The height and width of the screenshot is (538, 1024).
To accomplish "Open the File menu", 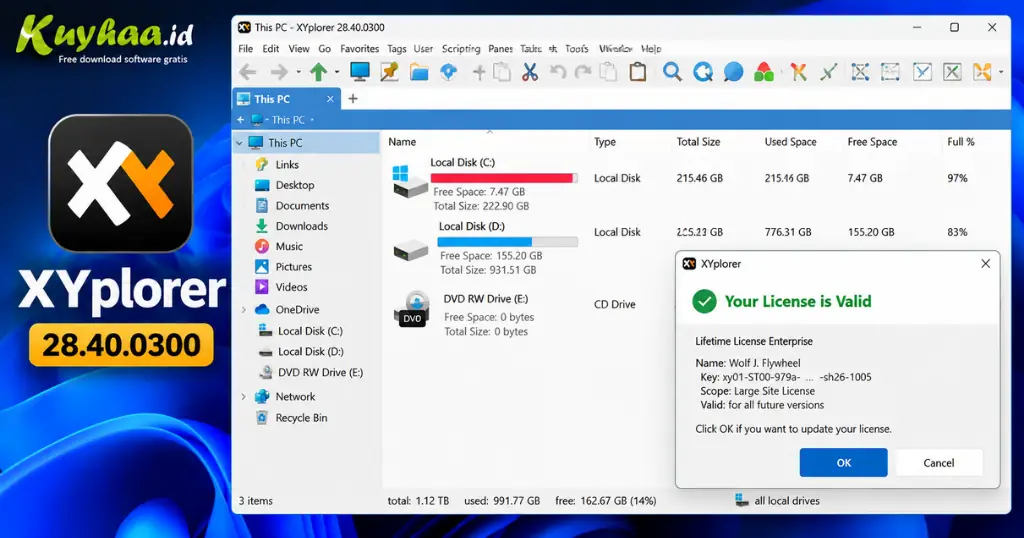I will (246, 49).
